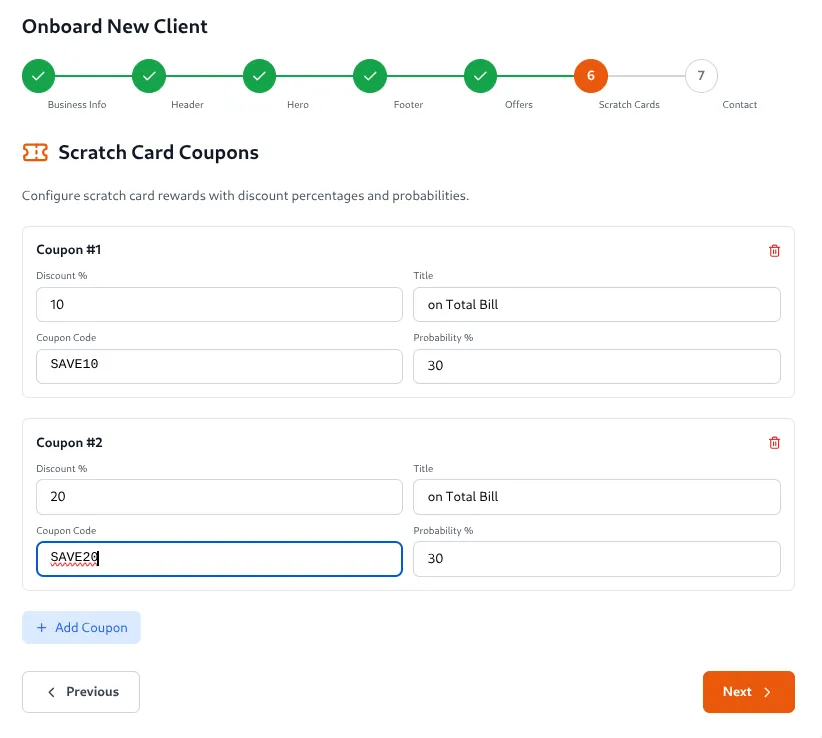This screenshot has height=738, width=822.
Task: Click the SAVE10 coupon code field
Action: tap(219, 366)
